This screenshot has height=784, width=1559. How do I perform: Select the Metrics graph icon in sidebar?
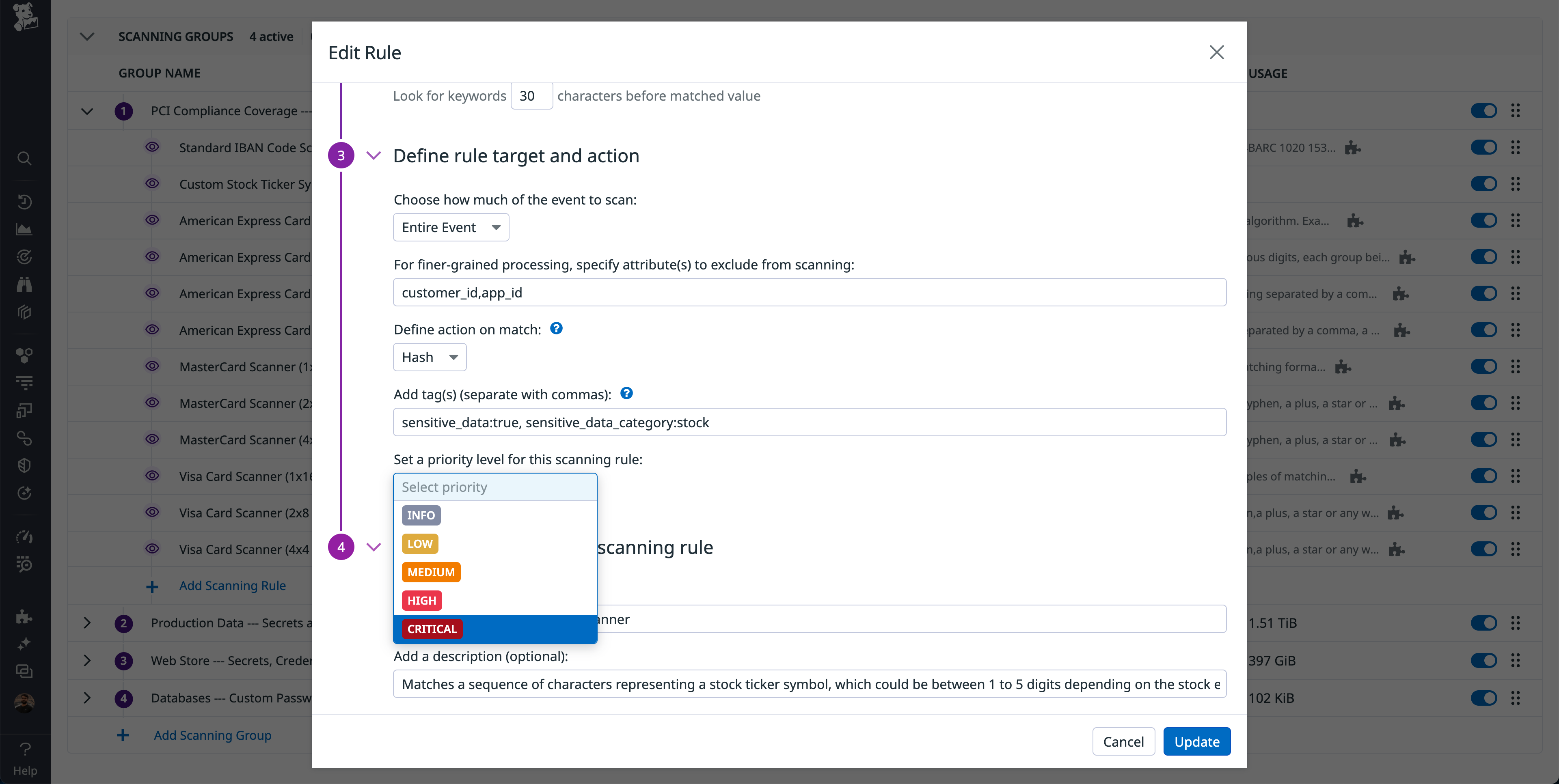24,229
